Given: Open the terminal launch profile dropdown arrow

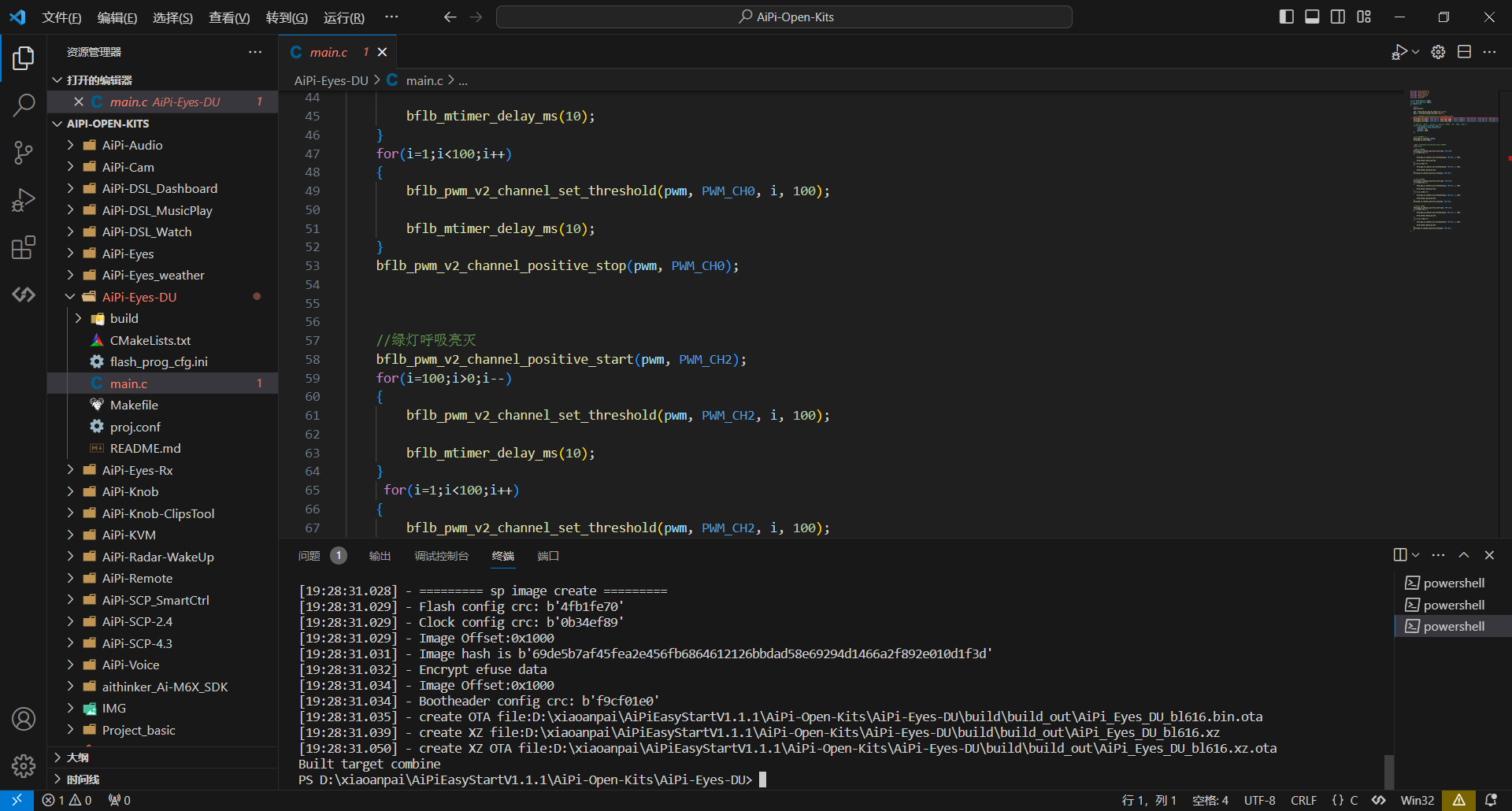Looking at the screenshot, I should [x=1416, y=555].
